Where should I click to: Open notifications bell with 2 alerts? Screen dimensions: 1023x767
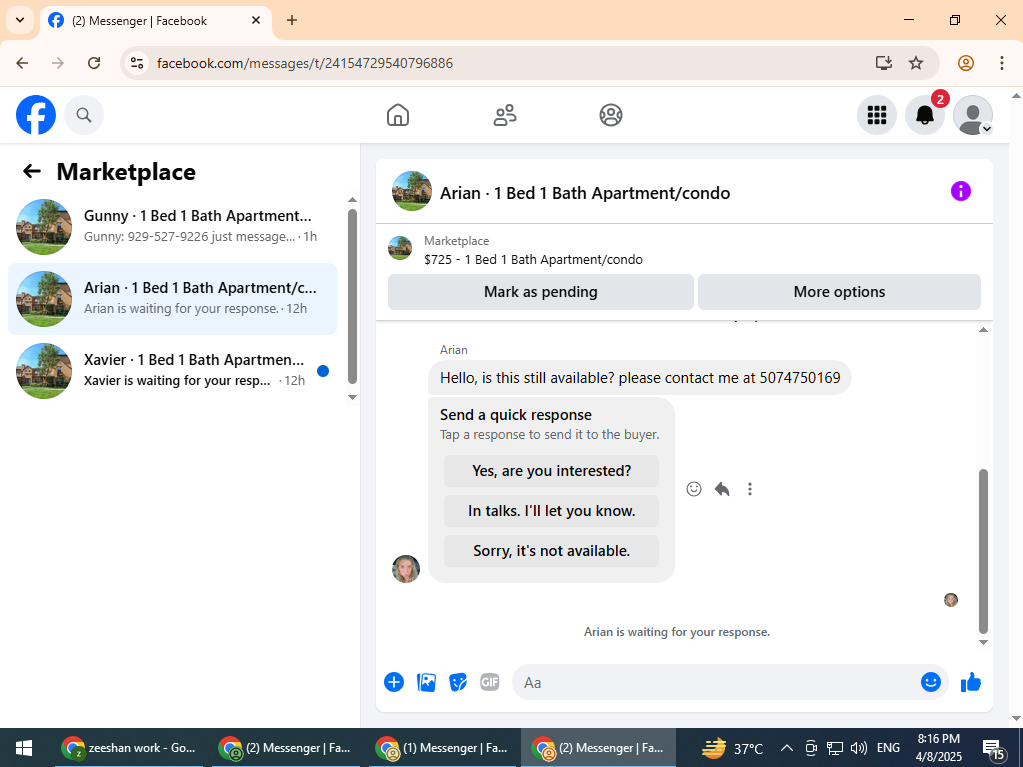924,115
